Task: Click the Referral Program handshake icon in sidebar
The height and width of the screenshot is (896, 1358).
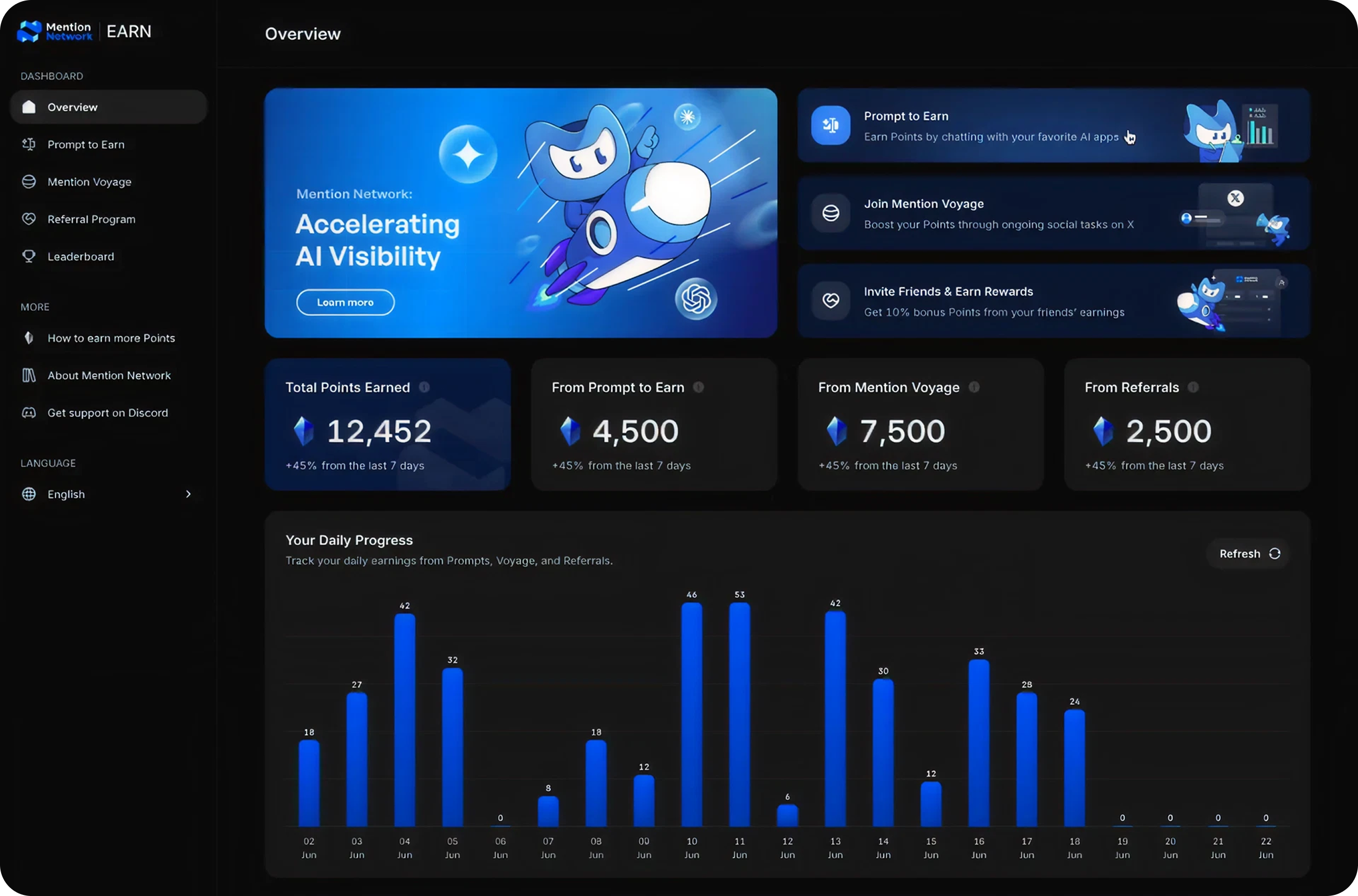Action: point(29,220)
